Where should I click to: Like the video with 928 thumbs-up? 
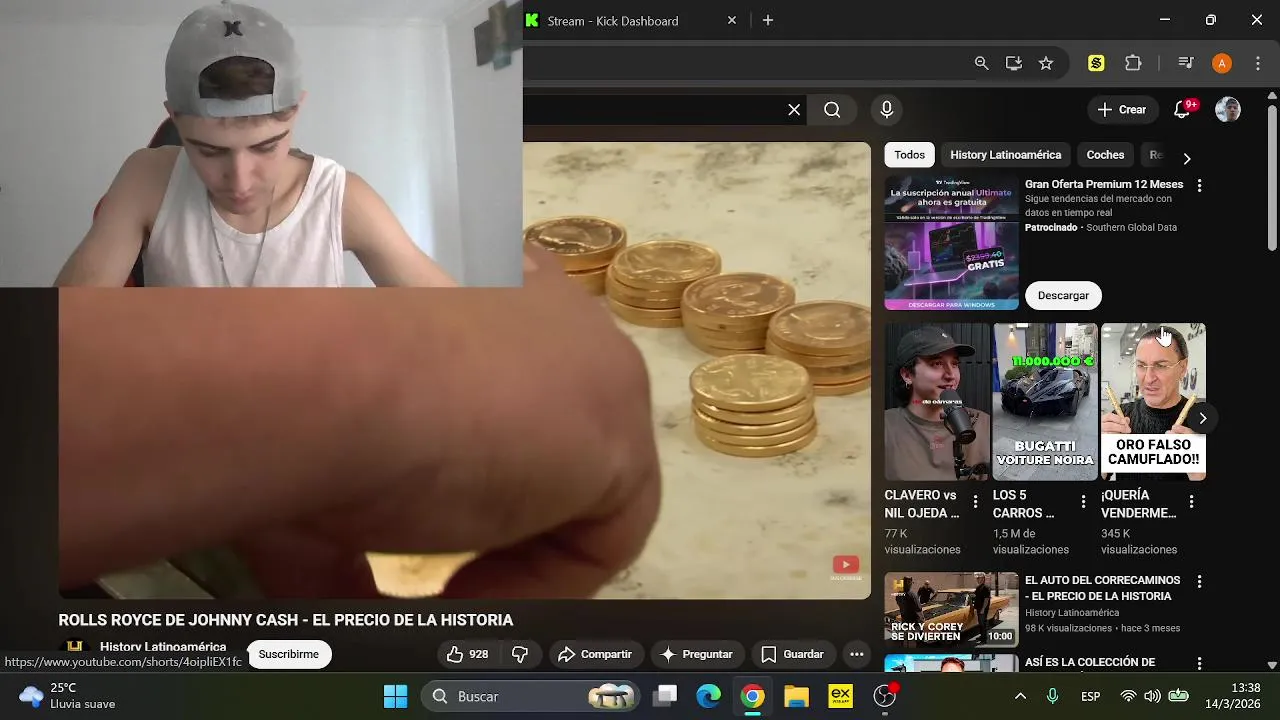click(x=468, y=654)
